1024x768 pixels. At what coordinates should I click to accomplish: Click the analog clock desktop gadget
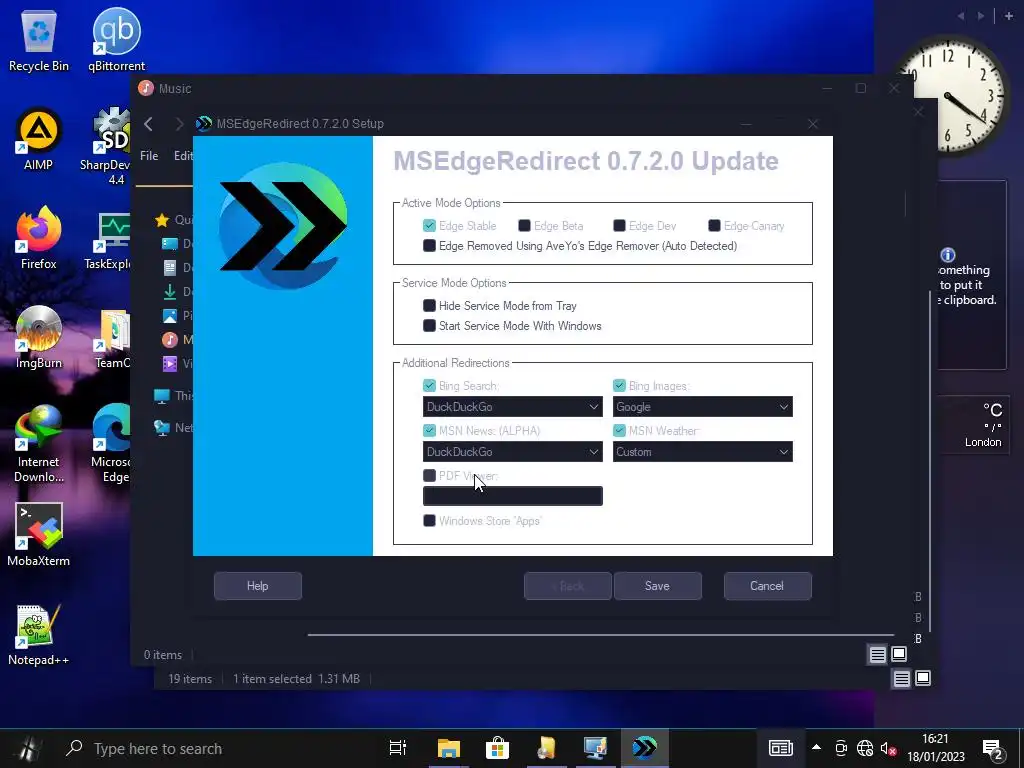tap(950, 97)
